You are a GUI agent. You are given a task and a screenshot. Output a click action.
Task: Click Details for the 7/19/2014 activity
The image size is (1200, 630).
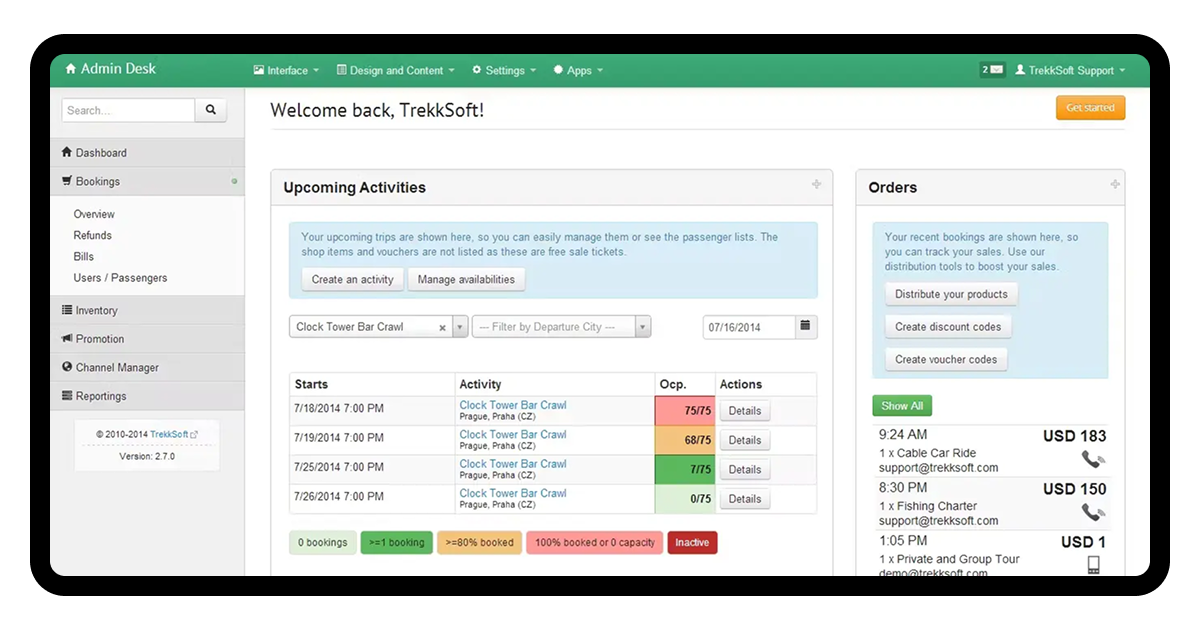745,440
